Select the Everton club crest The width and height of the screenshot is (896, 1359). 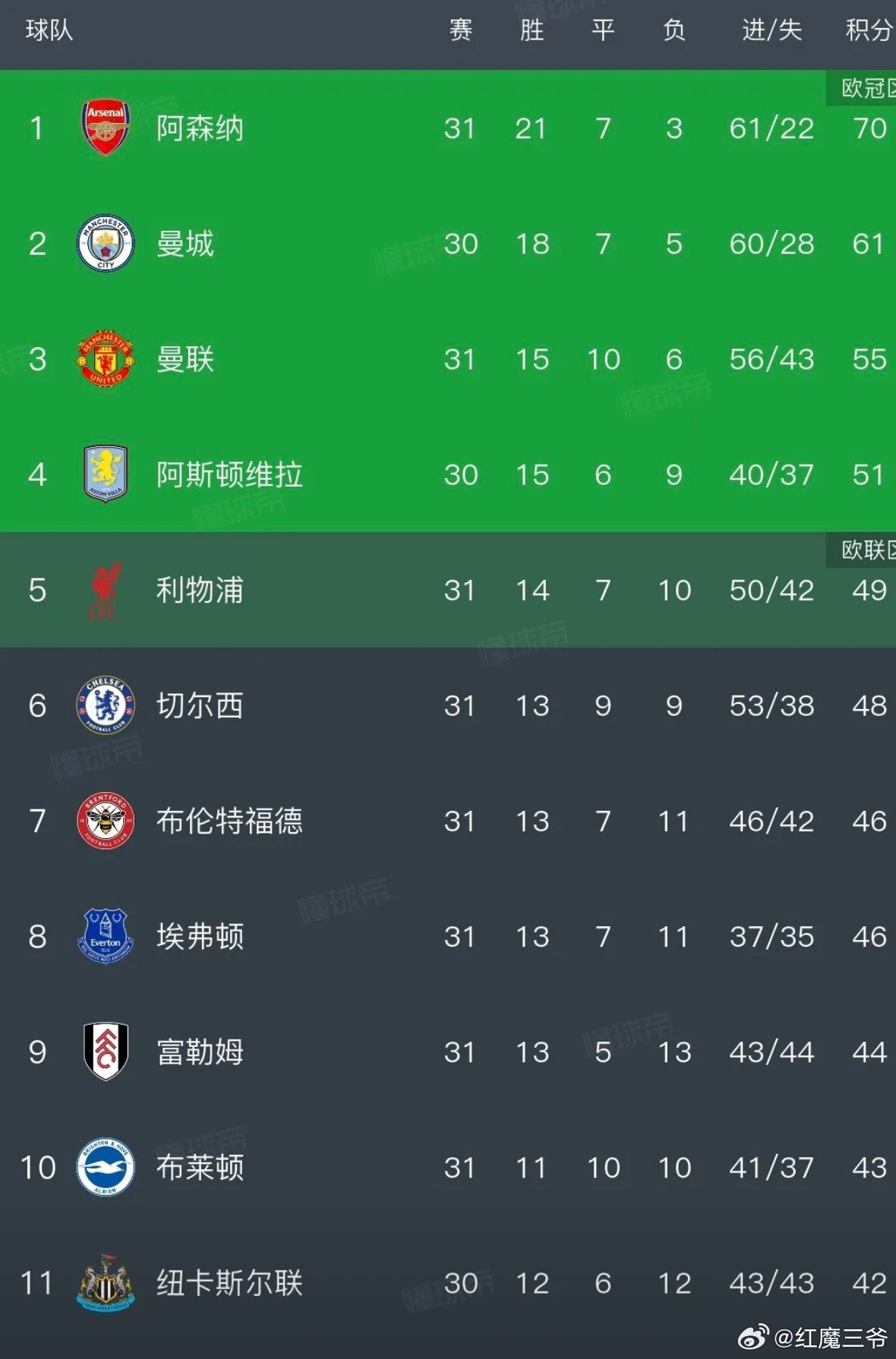pyautogui.click(x=106, y=936)
